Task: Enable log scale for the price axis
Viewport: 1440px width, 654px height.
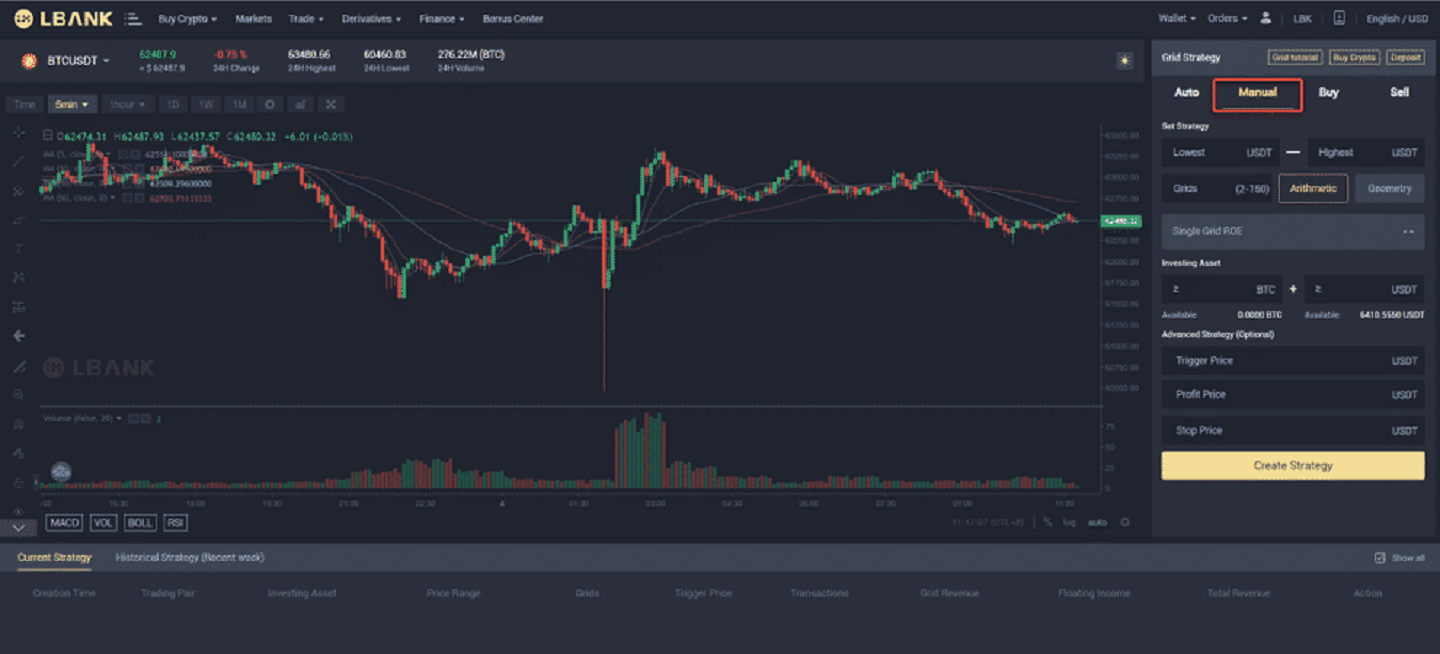Action: [1068, 522]
